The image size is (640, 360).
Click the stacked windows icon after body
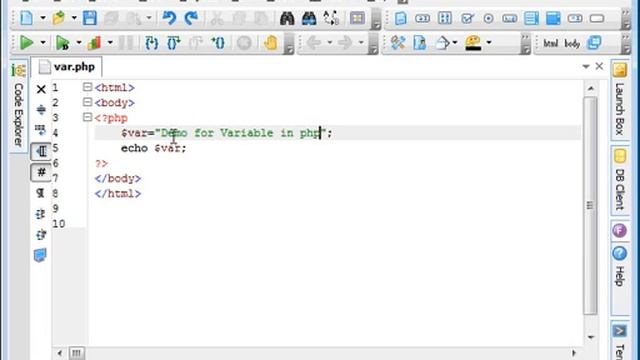click(594, 43)
